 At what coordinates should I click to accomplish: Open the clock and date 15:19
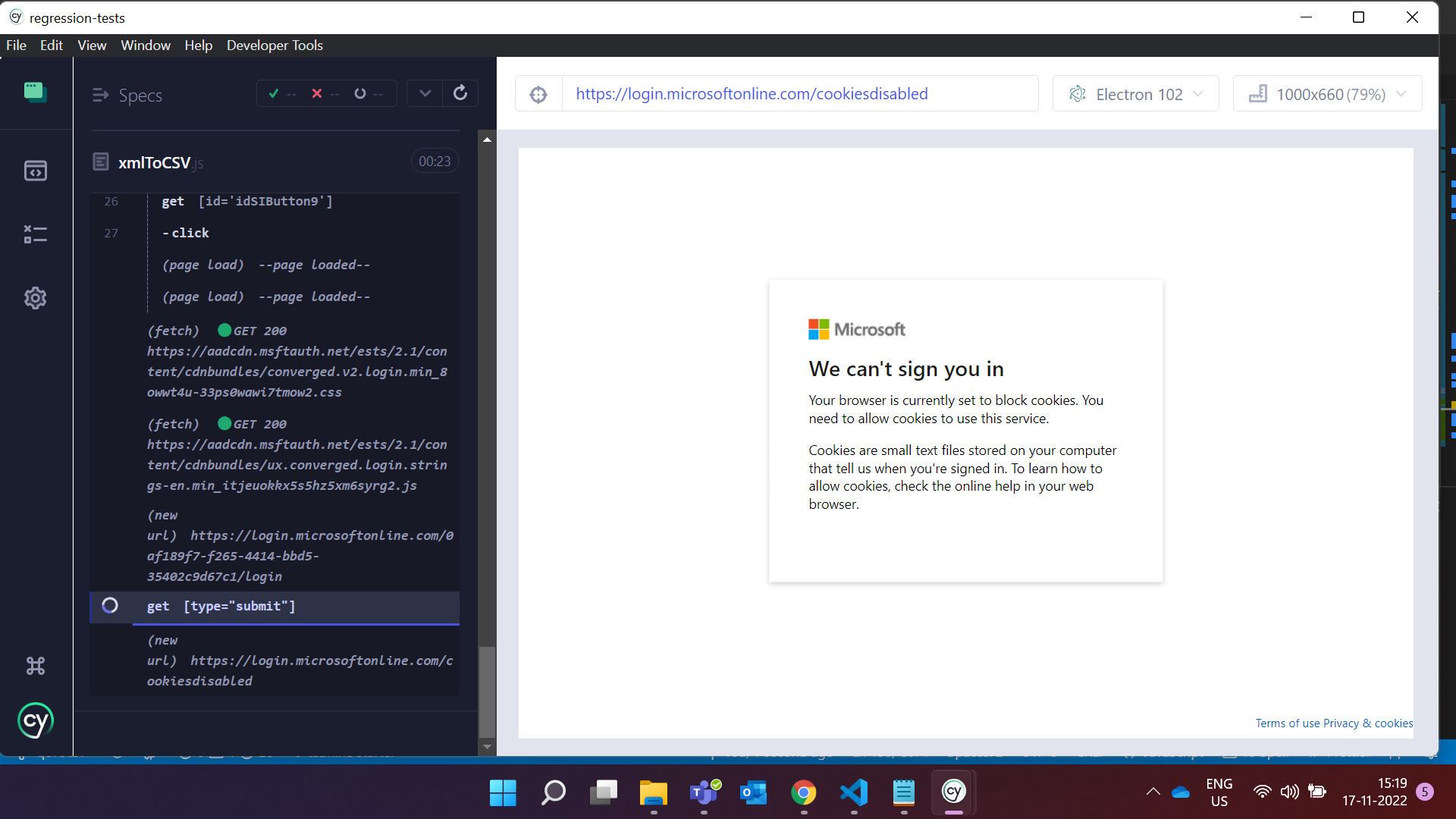pos(1374,792)
